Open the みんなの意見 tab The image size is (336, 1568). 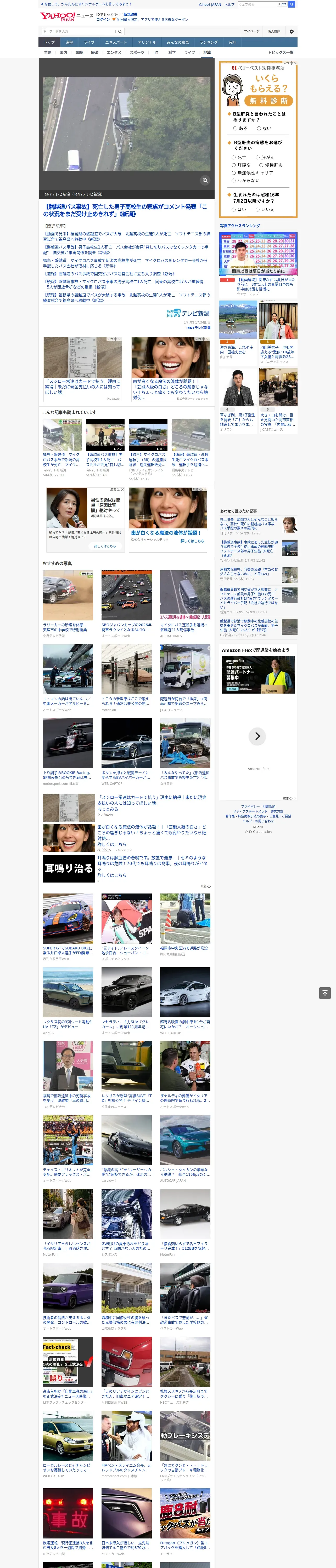[178, 43]
